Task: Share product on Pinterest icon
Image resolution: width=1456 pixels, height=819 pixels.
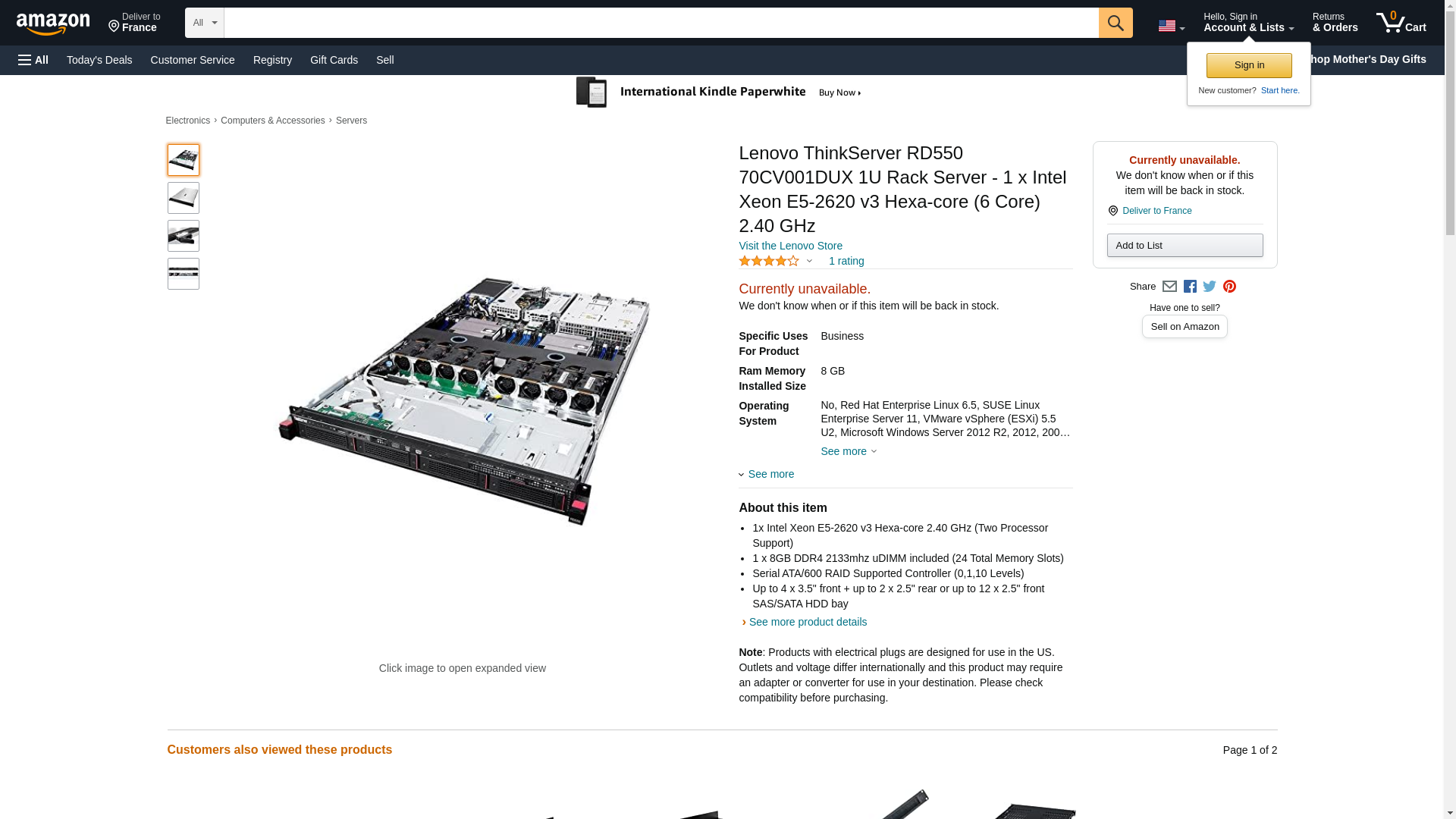Action: coord(1229,287)
